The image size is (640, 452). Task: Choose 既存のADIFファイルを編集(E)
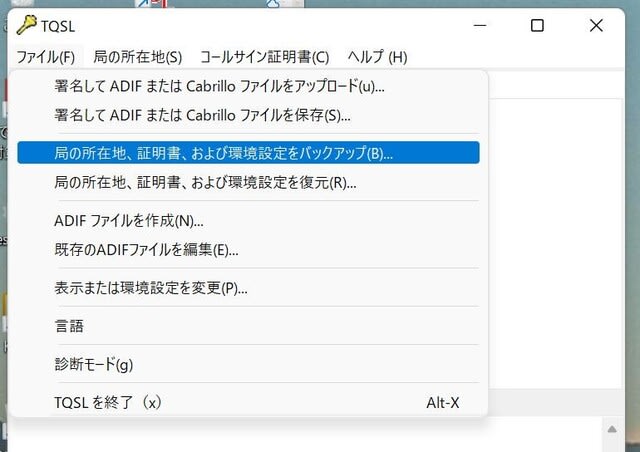coord(146,249)
